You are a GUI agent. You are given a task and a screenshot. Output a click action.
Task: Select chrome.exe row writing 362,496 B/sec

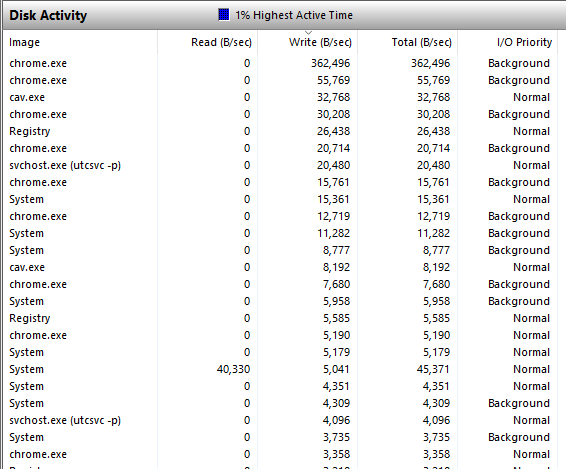280,63
